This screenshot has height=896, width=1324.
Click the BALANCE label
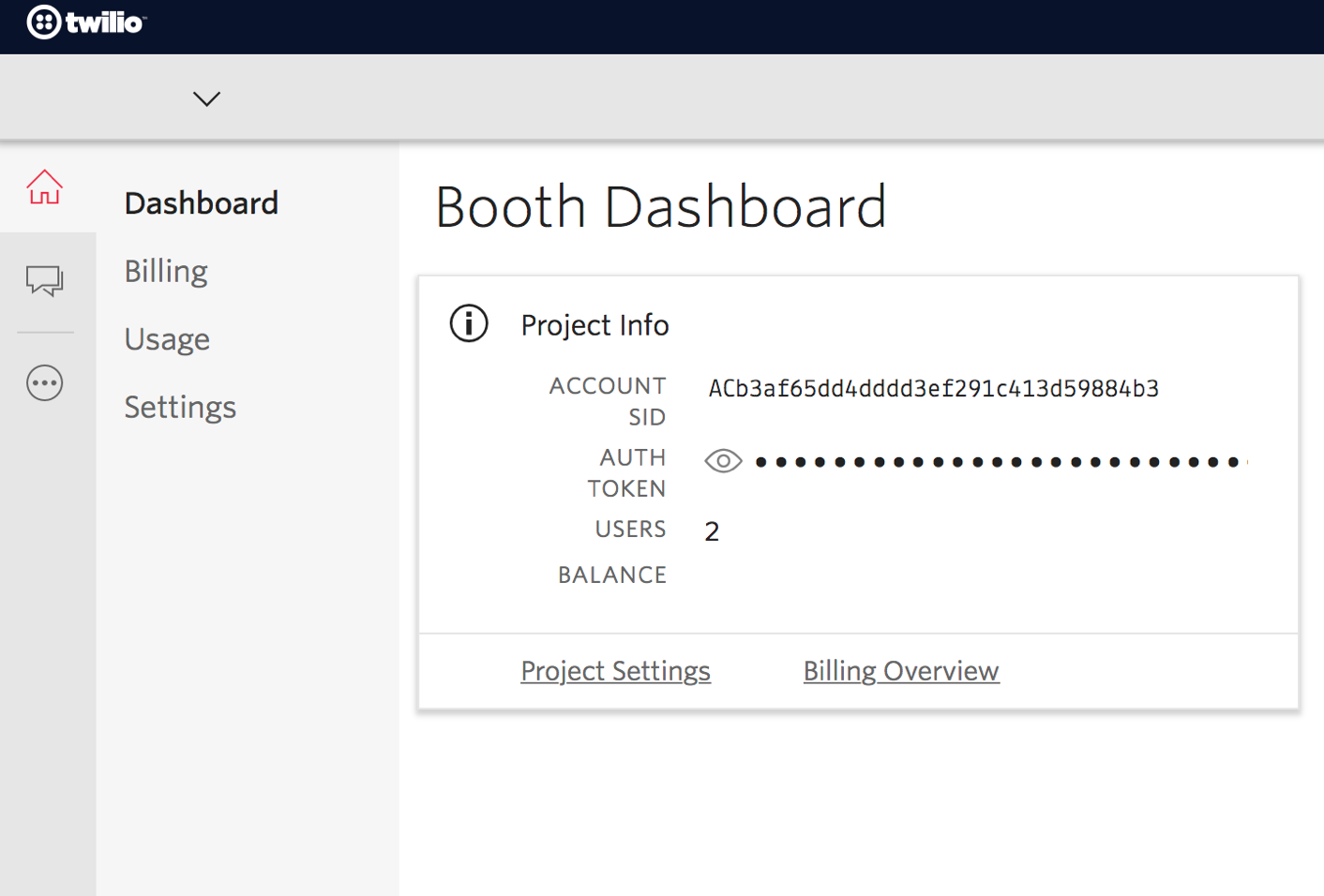point(612,575)
